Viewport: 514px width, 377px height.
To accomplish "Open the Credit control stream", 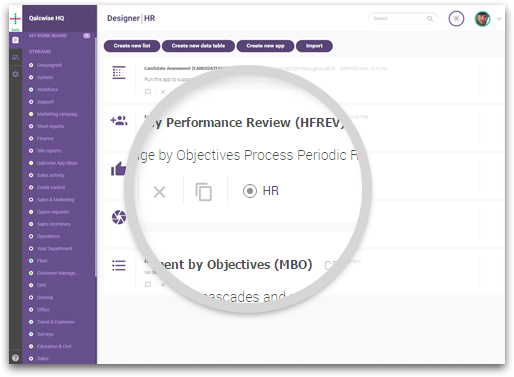I will click(x=51, y=187).
